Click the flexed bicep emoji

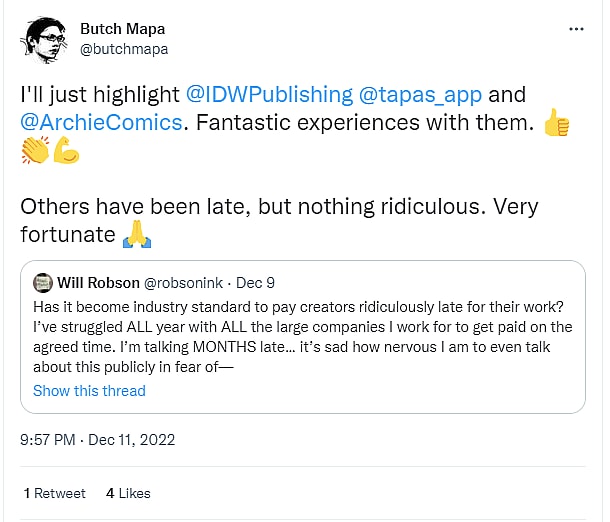click(66, 151)
